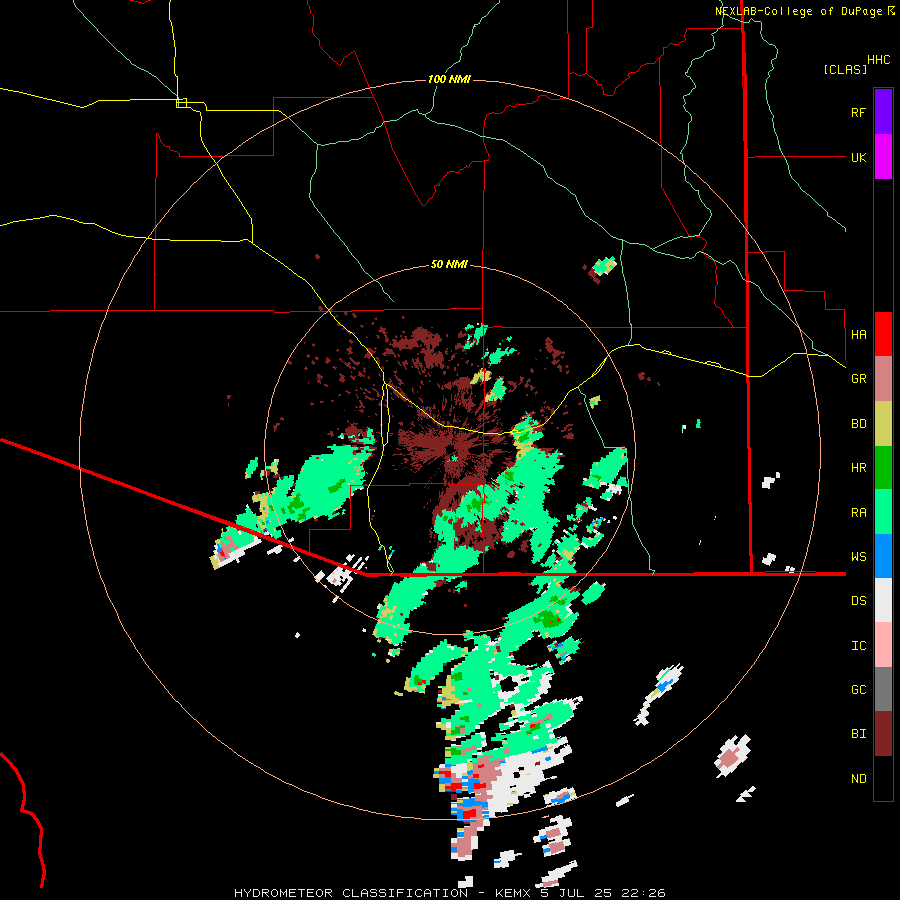Click the 'KEMX' radar site identifier
900x900 pixels.
514,893
